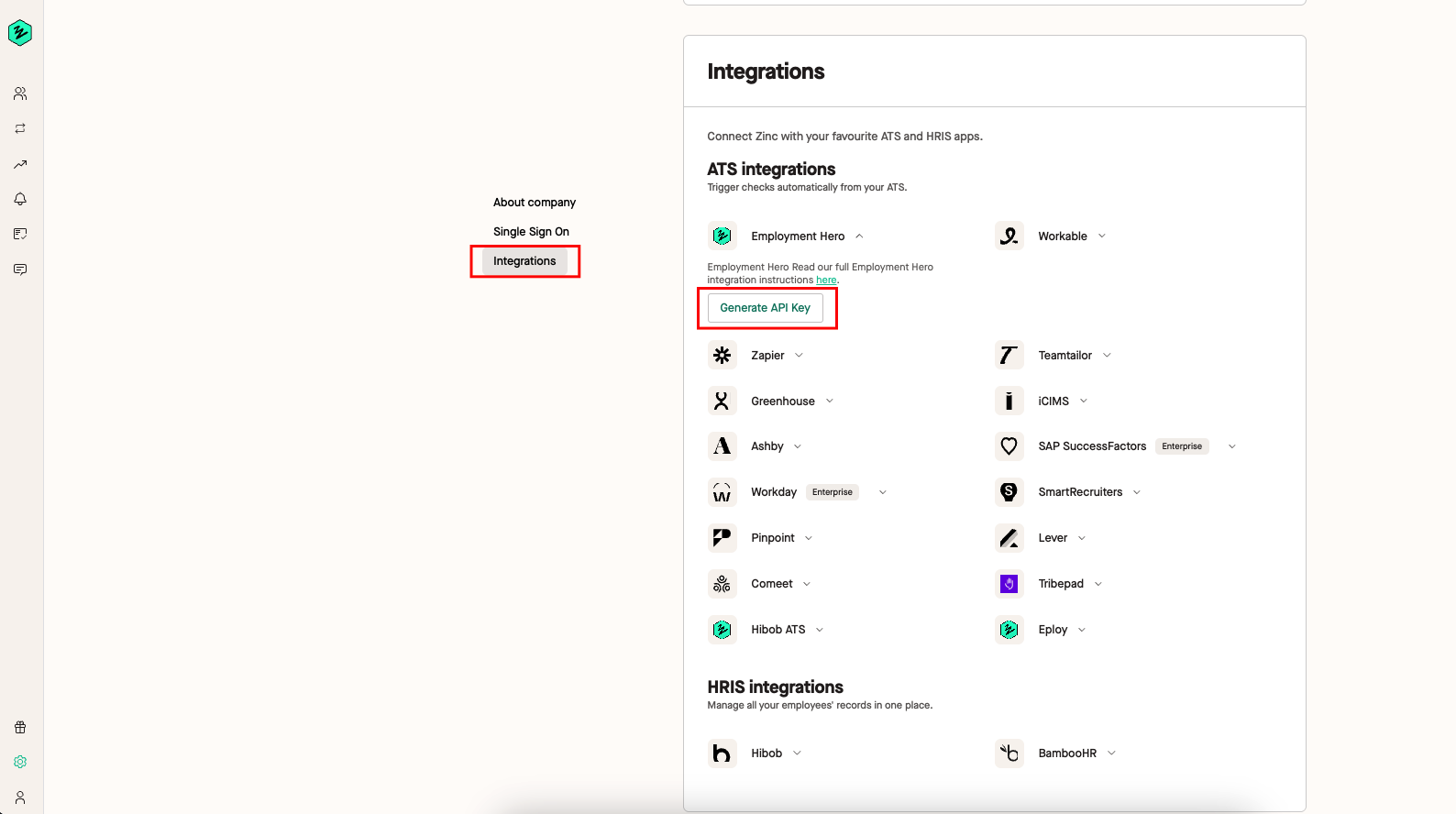
Task: Expand the BambooHR chevron
Action: 1111,753
